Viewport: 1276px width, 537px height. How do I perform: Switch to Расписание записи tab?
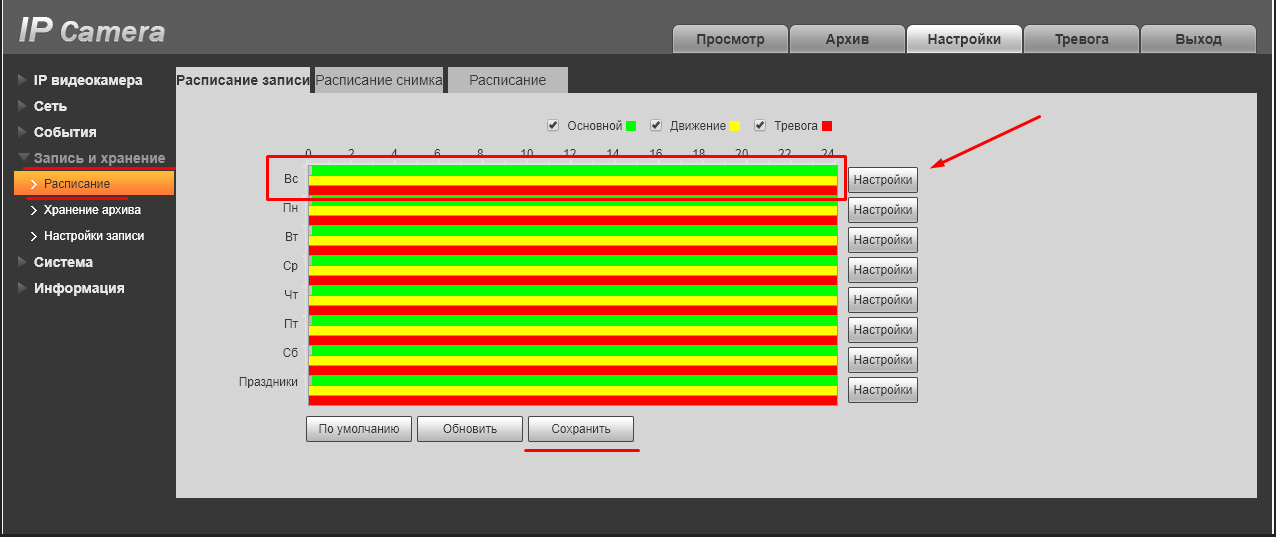[x=243, y=80]
